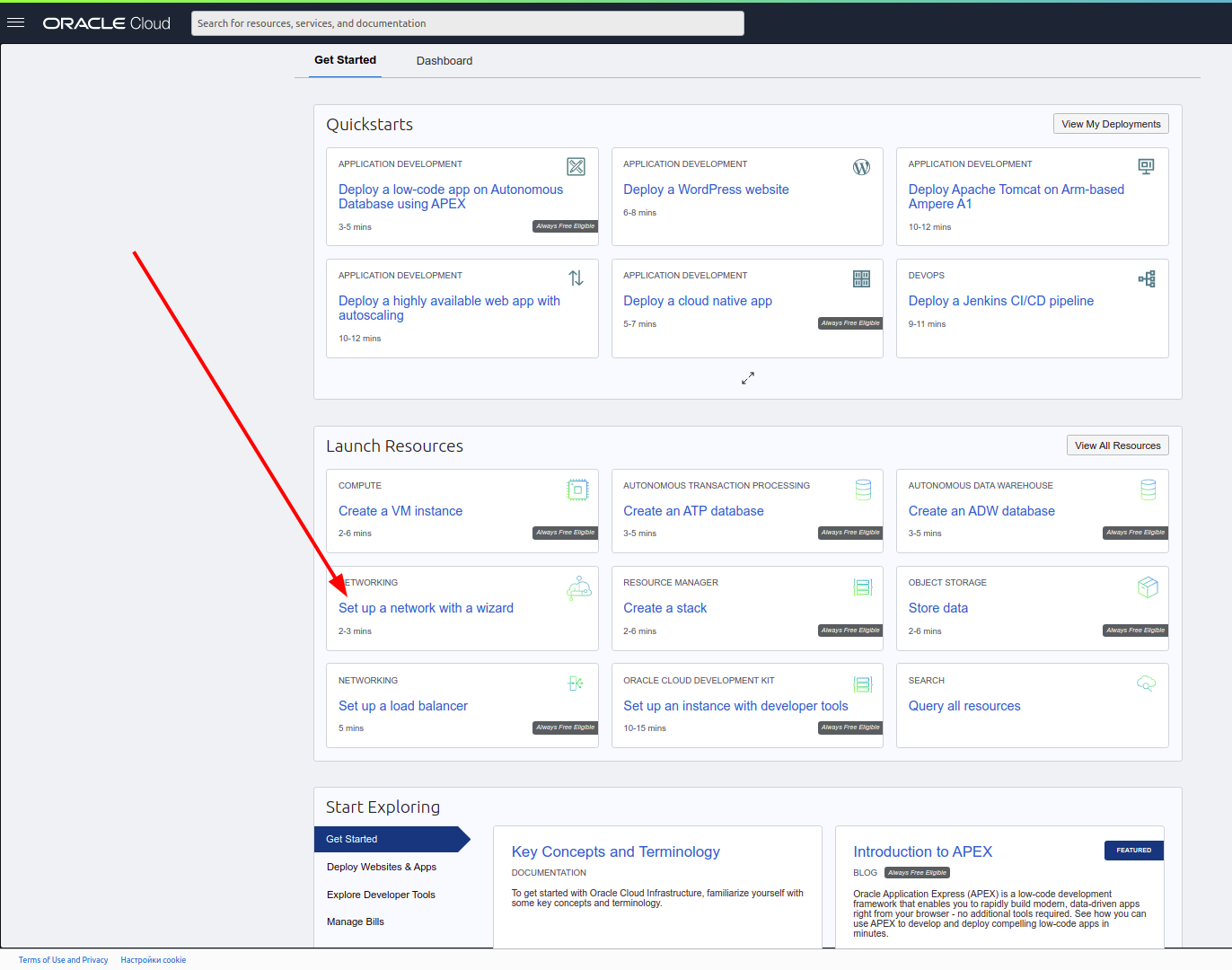Click the Jenkins pipeline diagram icon
Screen dimensions: 1232x970
(1147, 278)
